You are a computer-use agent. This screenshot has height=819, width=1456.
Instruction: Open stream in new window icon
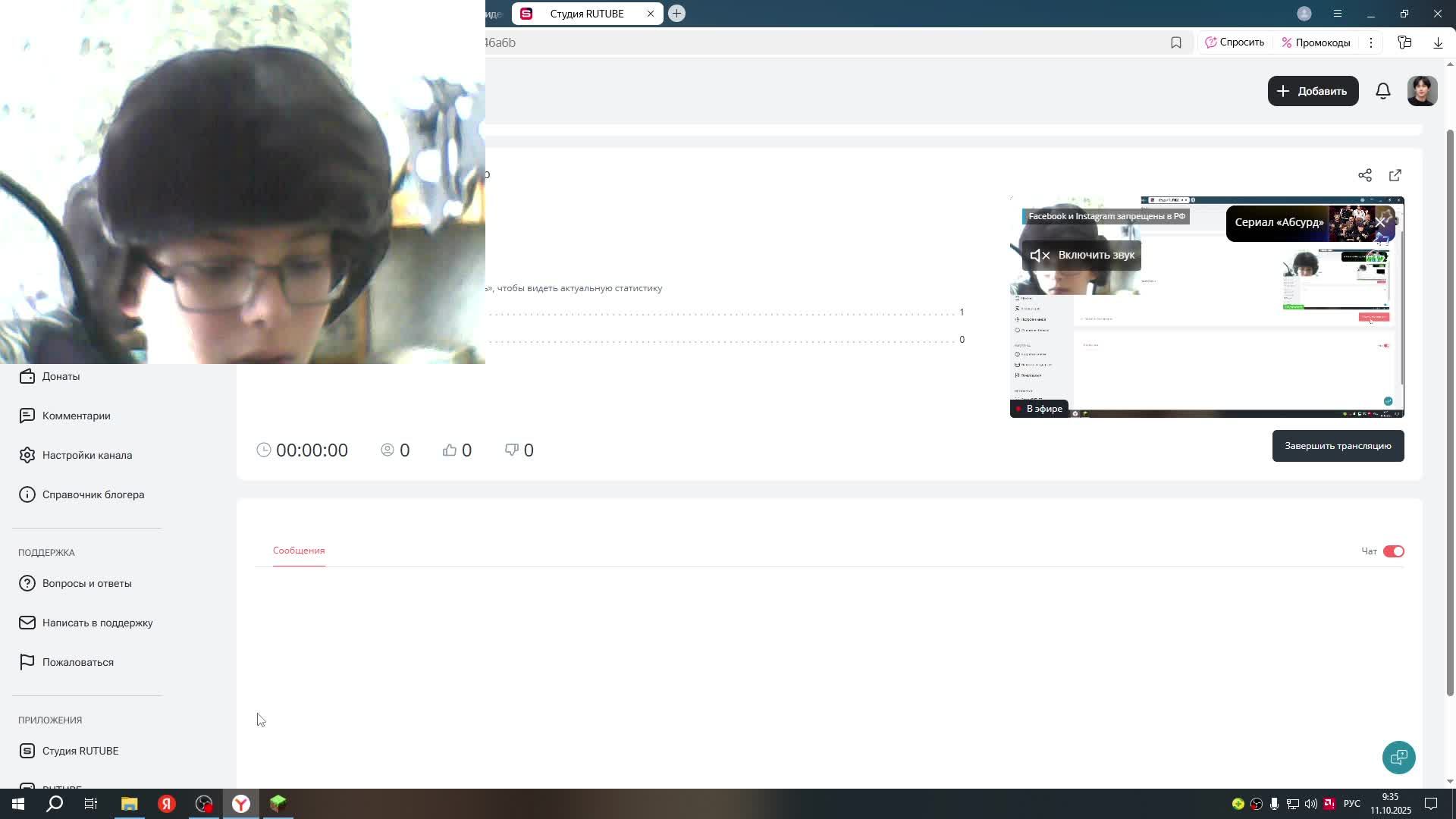coord(1395,175)
